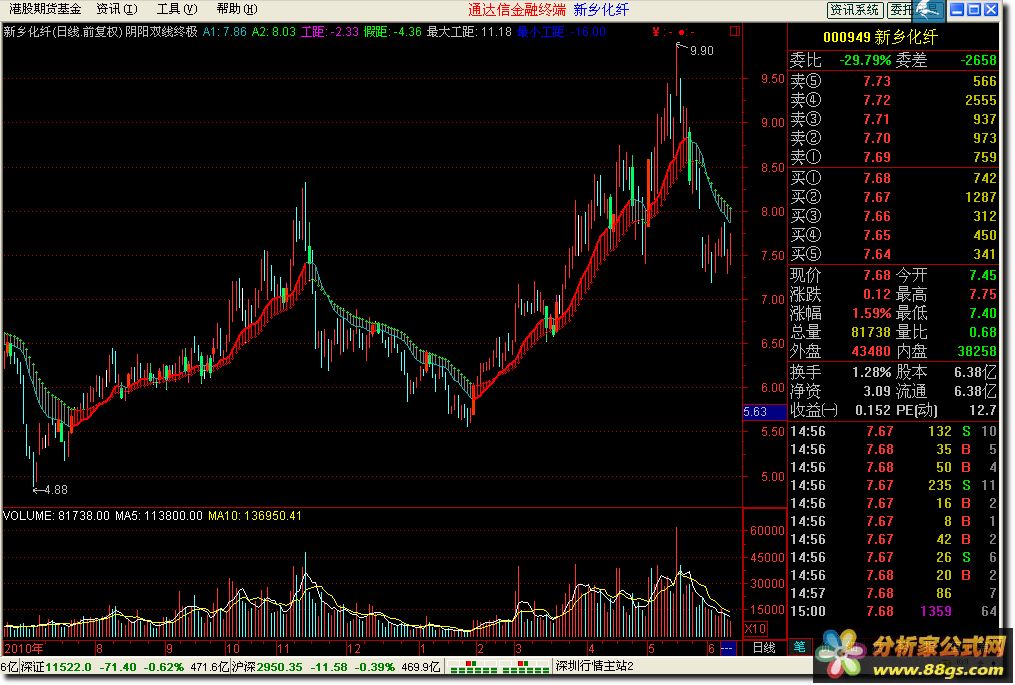1015x685 pixels.
Task: Click the 内盘 38258 value
Action: (977, 351)
